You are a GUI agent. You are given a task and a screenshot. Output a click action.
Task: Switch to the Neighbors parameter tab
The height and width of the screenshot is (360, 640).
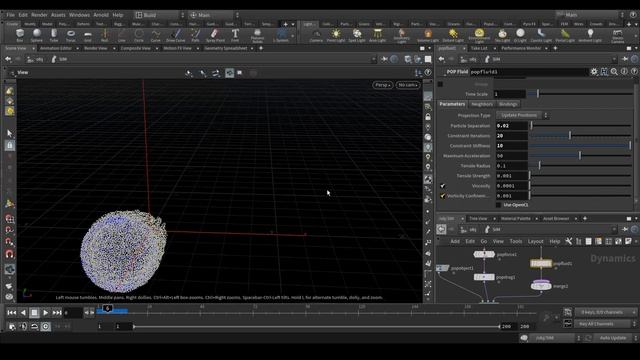pyautogui.click(x=482, y=104)
